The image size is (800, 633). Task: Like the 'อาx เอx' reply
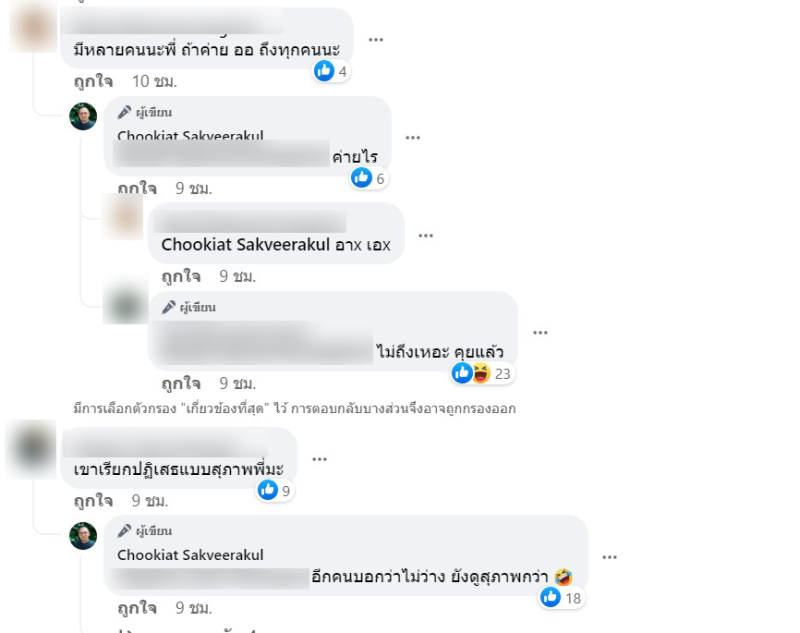pyautogui.click(x=181, y=276)
